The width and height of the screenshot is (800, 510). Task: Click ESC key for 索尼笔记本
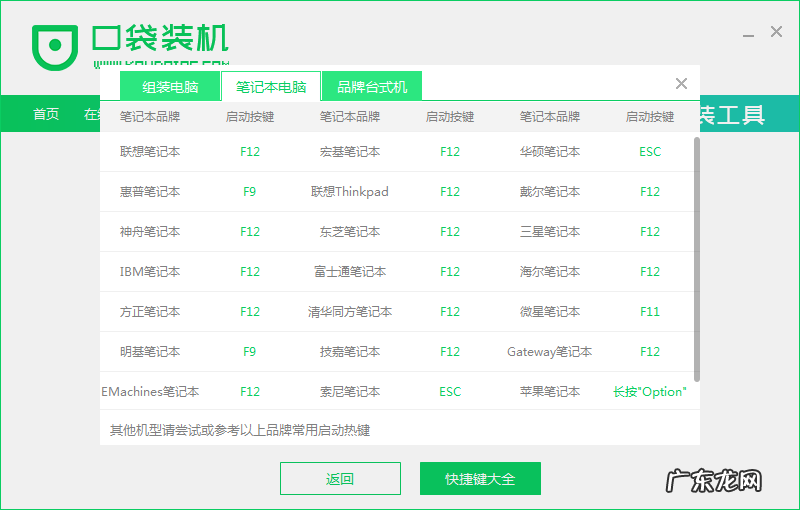click(450, 391)
